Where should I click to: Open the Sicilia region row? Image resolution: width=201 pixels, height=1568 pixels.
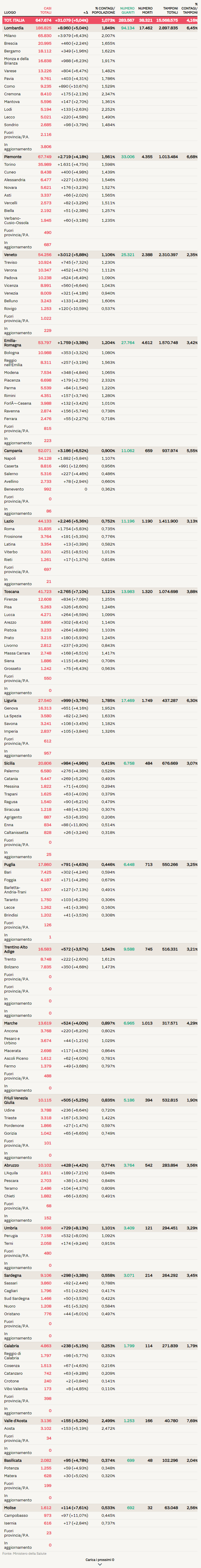tap(10, 763)
